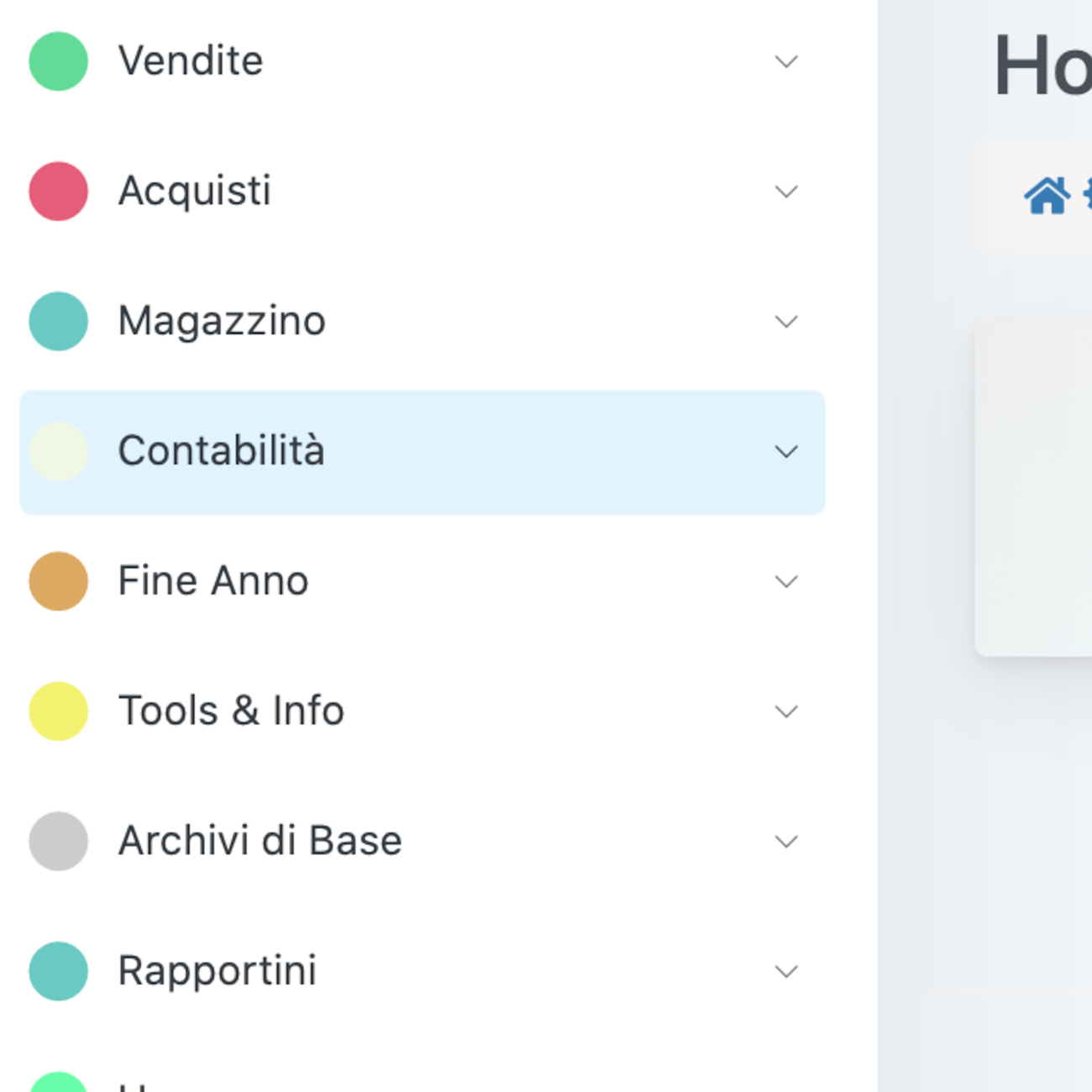Viewport: 1092px width, 1092px height.
Task: Expand the Tools & Info chevron
Action: click(x=785, y=711)
